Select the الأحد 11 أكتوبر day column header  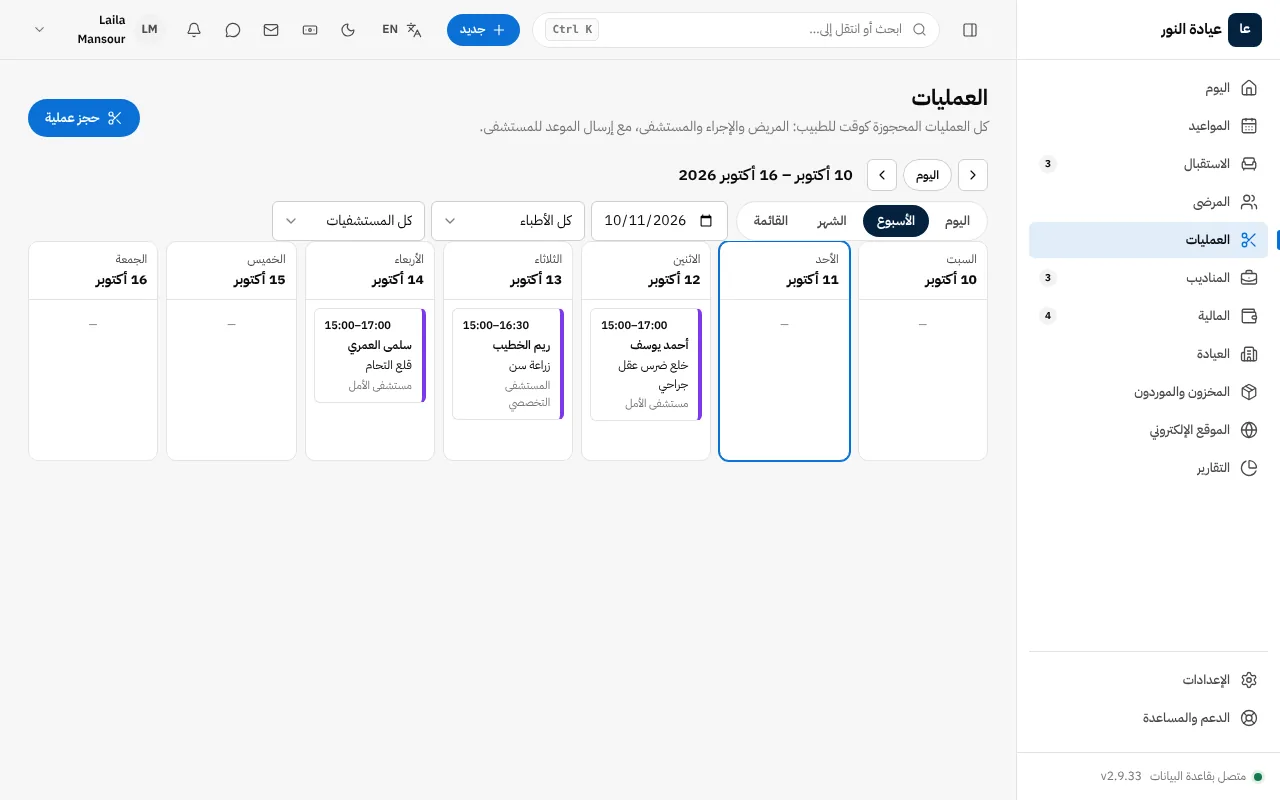pos(784,270)
